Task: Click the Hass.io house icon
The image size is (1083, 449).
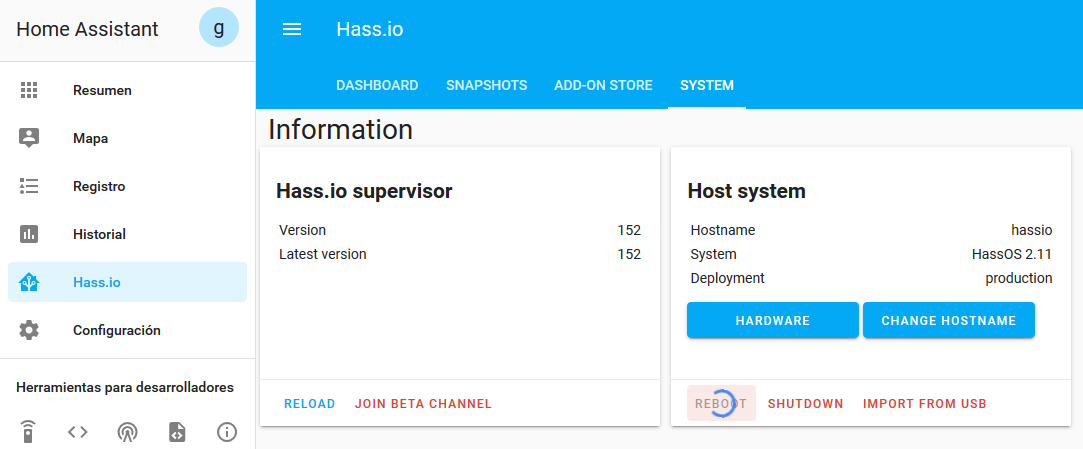Action: 28,282
